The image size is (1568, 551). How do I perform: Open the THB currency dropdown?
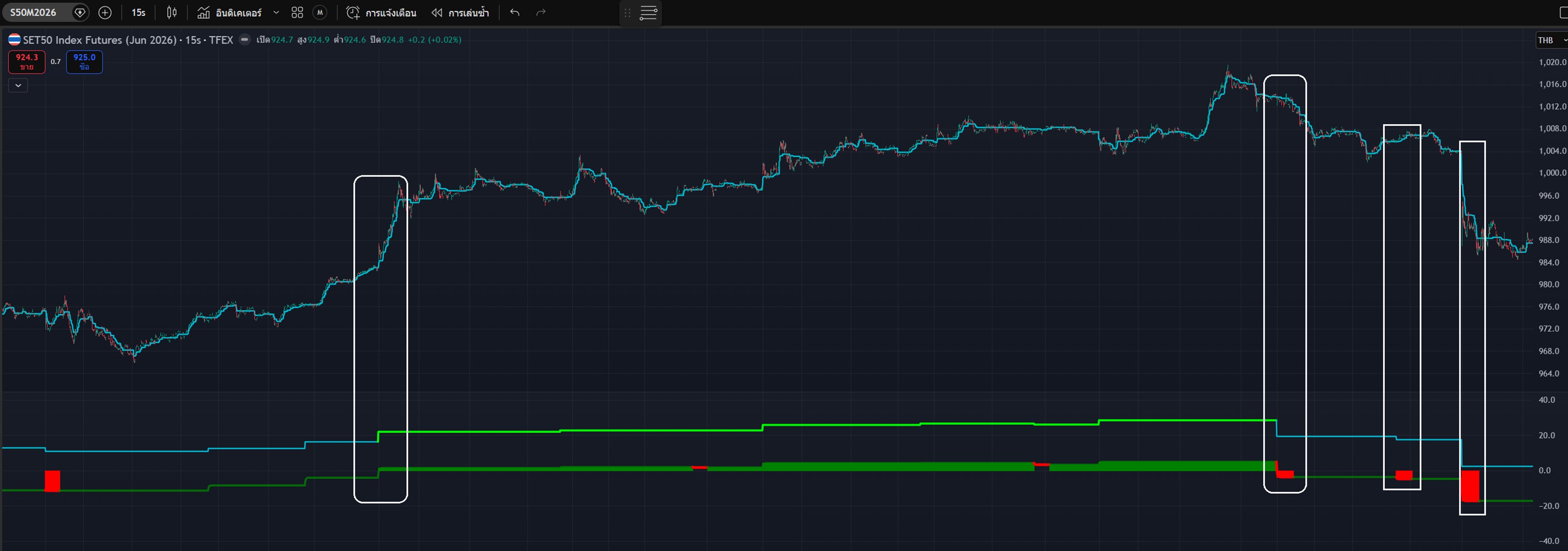[x=1551, y=40]
